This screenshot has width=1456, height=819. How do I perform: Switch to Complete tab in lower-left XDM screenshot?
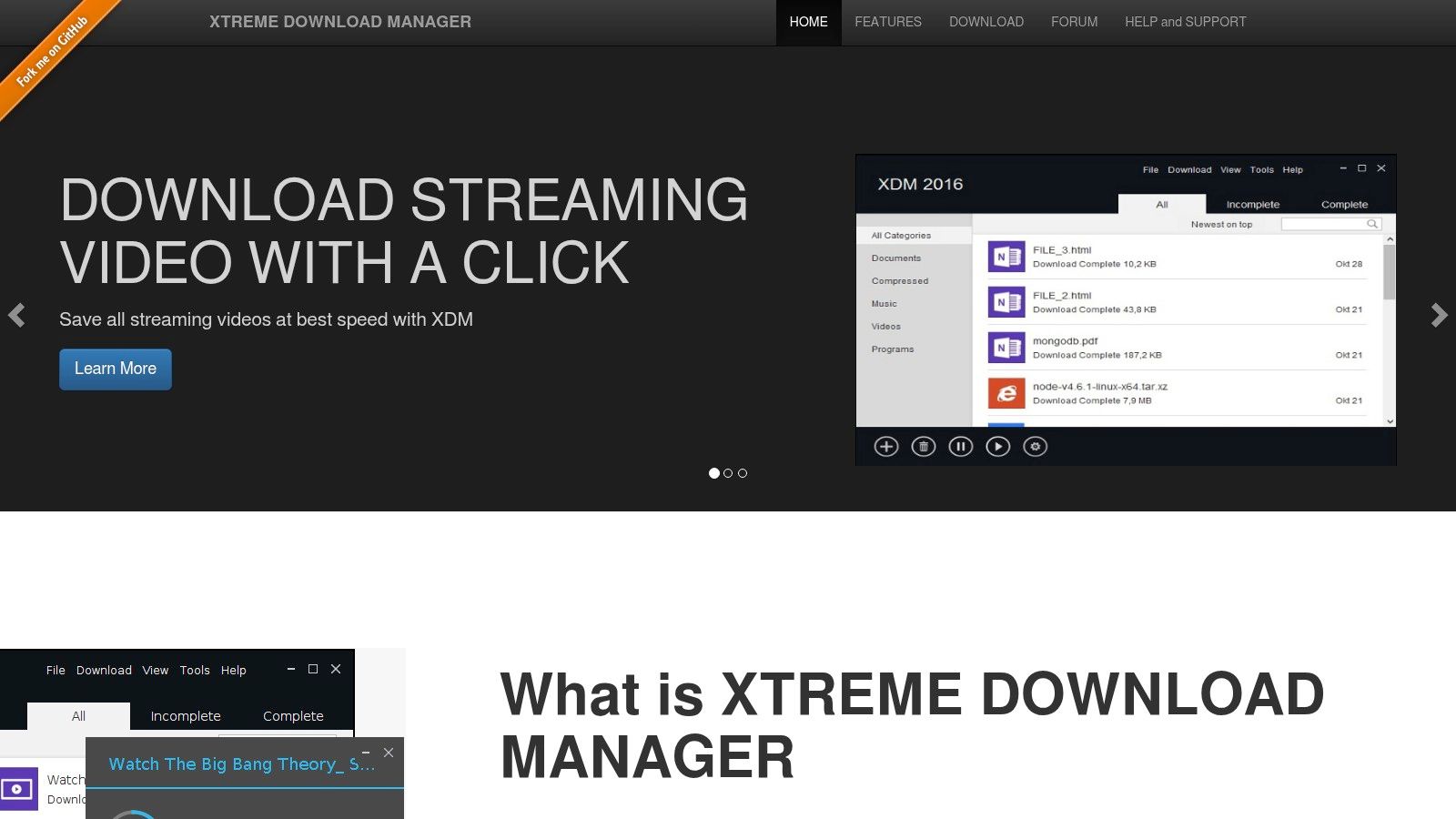pos(293,716)
